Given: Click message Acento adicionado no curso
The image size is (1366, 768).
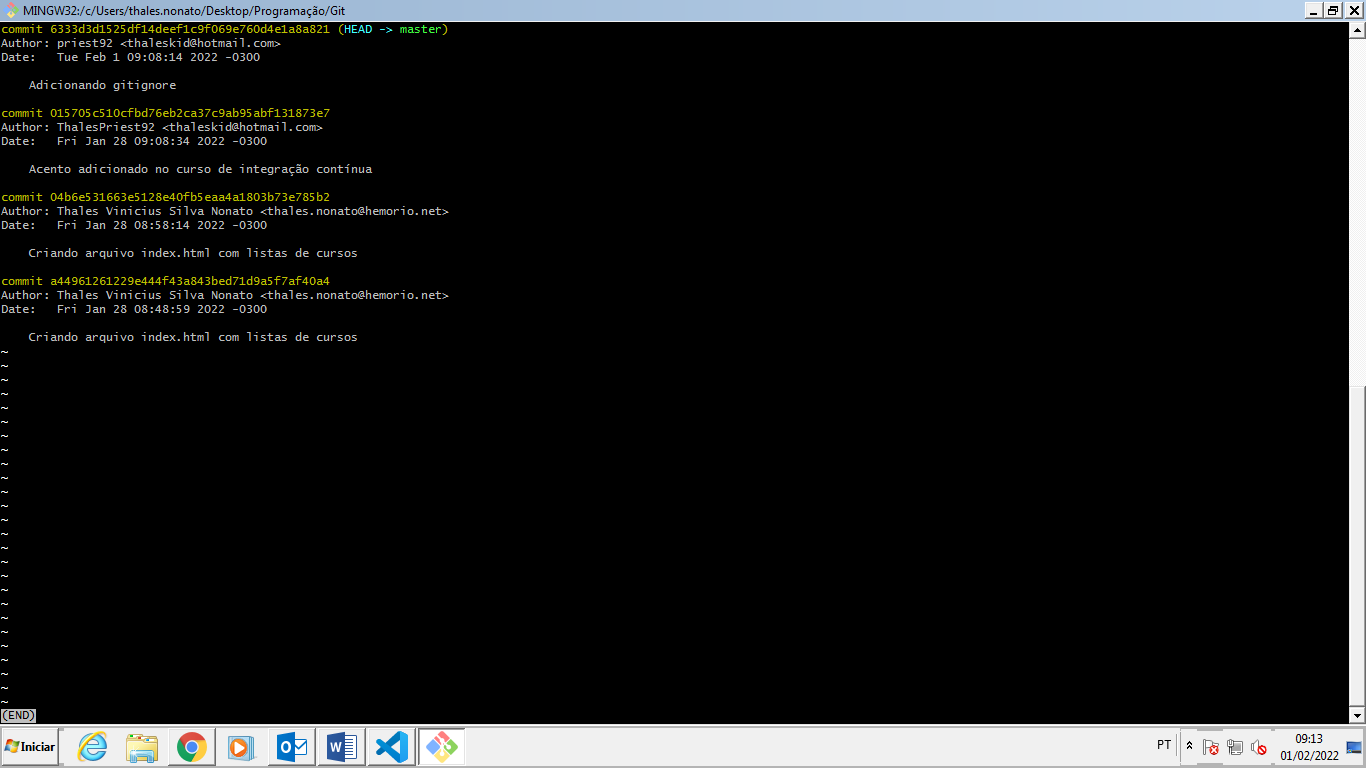Looking at the screenshot, I should 200,169.
